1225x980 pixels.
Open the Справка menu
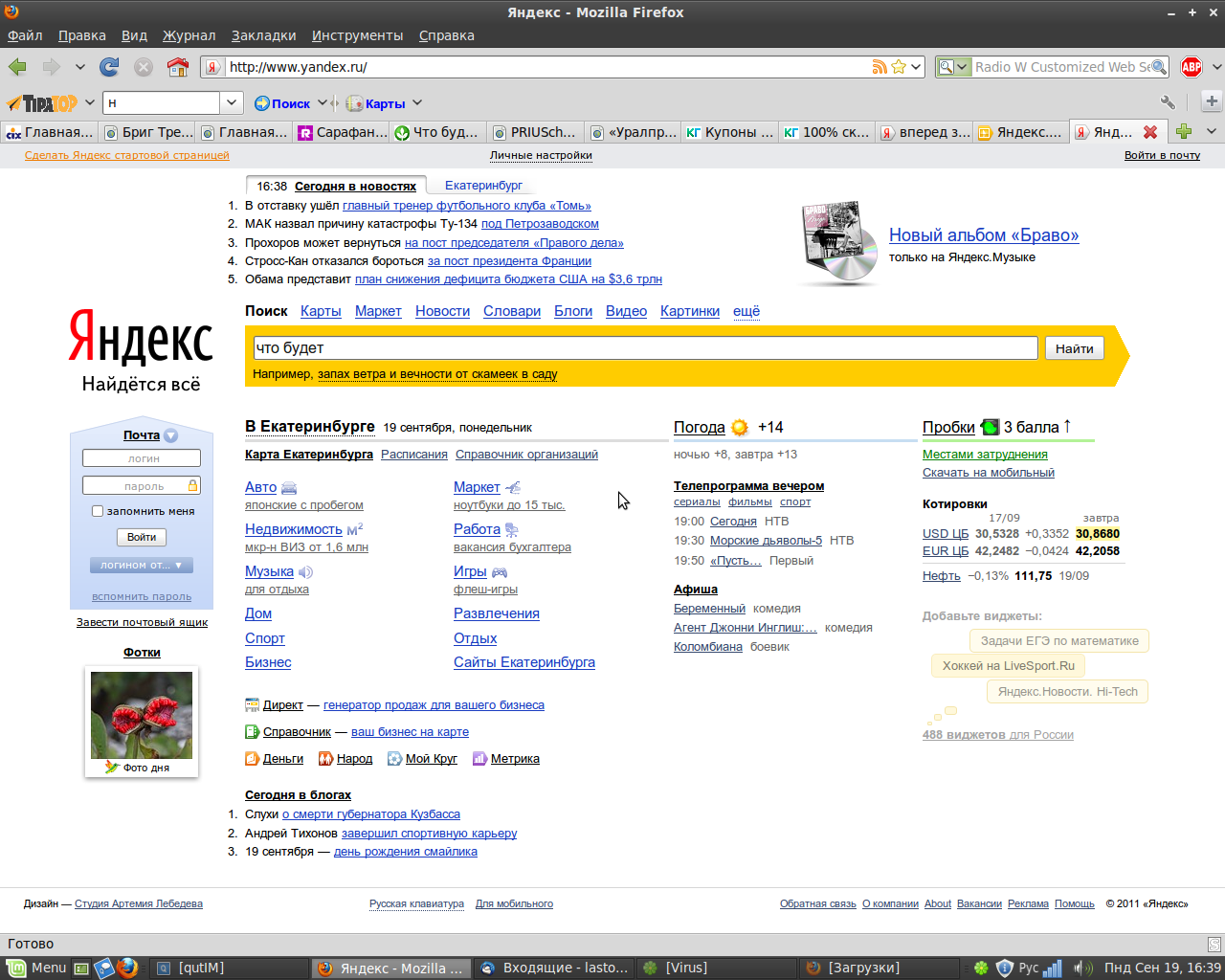[446, 35]
